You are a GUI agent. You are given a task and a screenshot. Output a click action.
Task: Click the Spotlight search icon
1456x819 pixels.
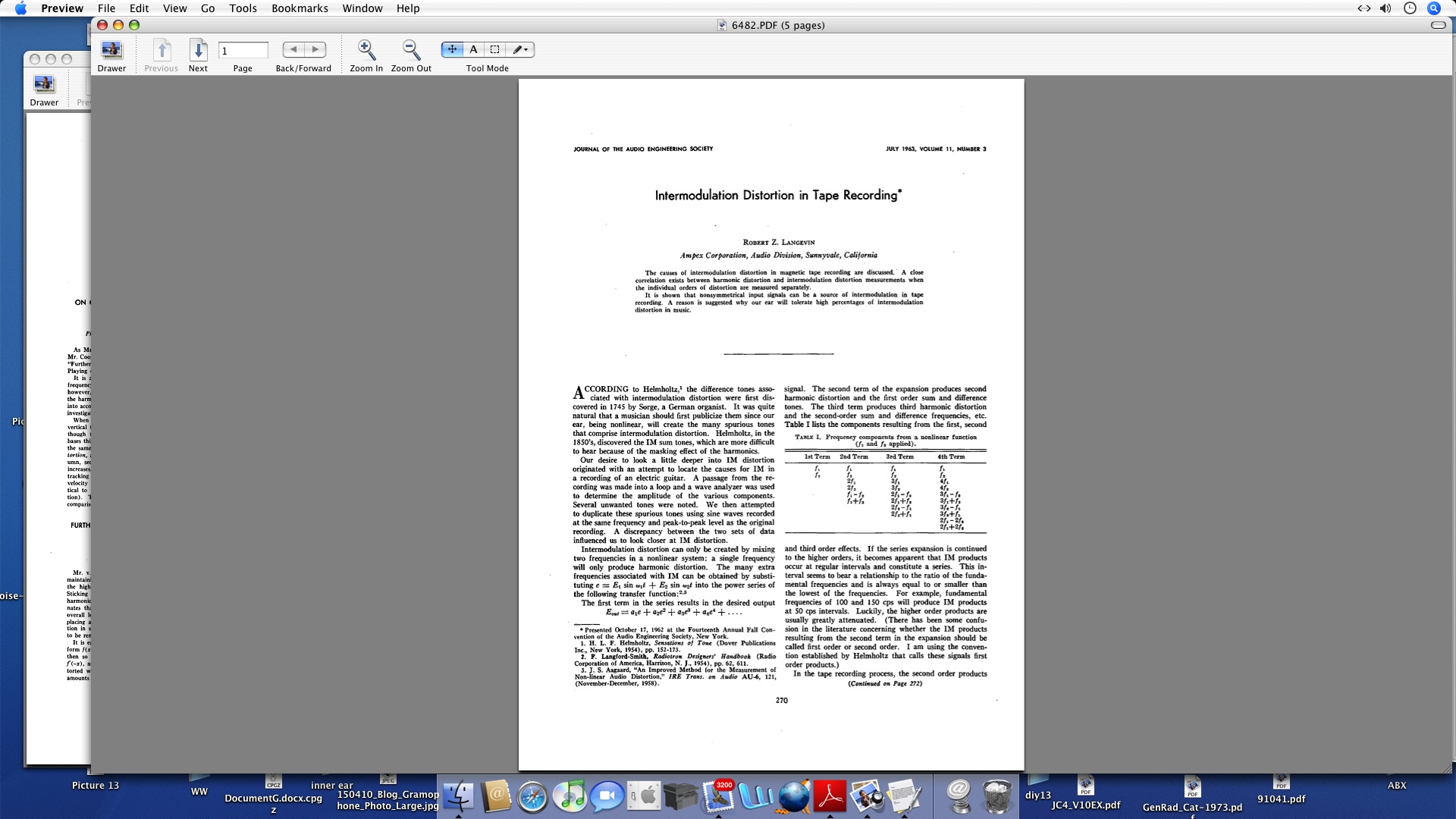pos(1434,8)
